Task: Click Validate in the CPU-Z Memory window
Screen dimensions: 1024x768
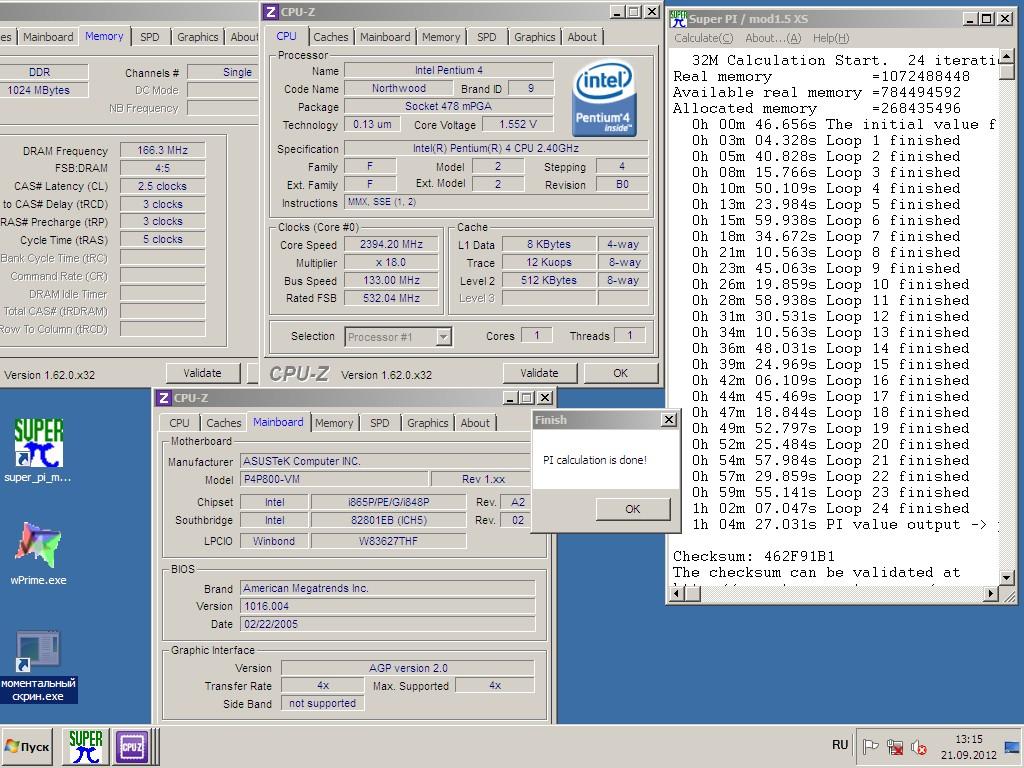Action: [x=202, y=373]
